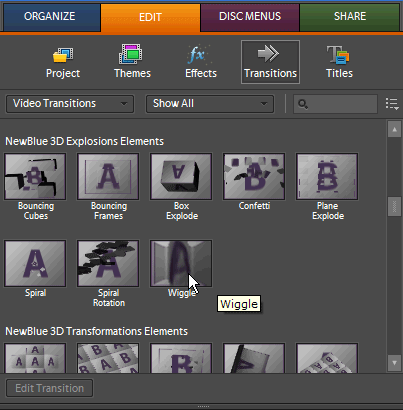
Task: Select the Plane Explode transition
Action: click(x=327, y=177)
